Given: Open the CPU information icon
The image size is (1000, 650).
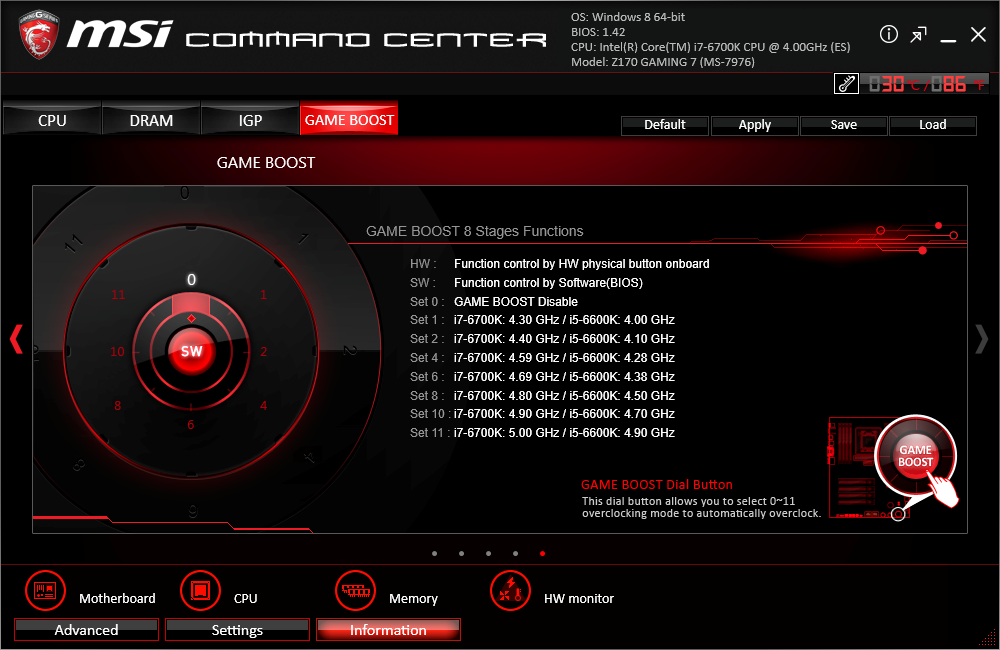Looking at the screenshot, I should [x=200, y=591].
